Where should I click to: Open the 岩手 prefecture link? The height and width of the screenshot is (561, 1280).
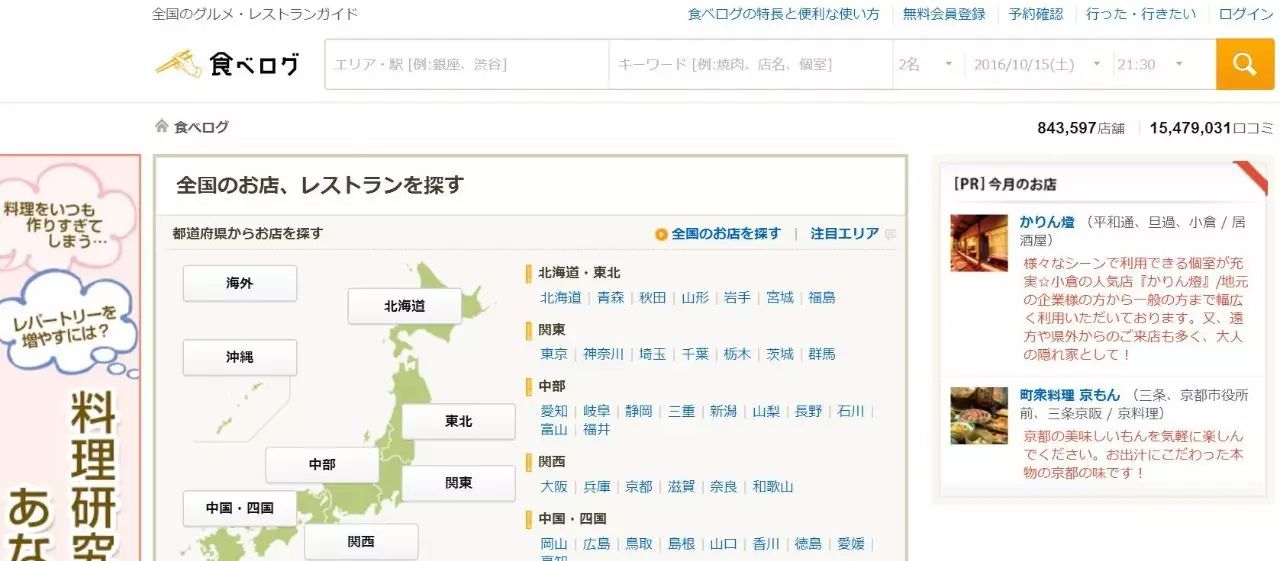[x=737, y=298]
